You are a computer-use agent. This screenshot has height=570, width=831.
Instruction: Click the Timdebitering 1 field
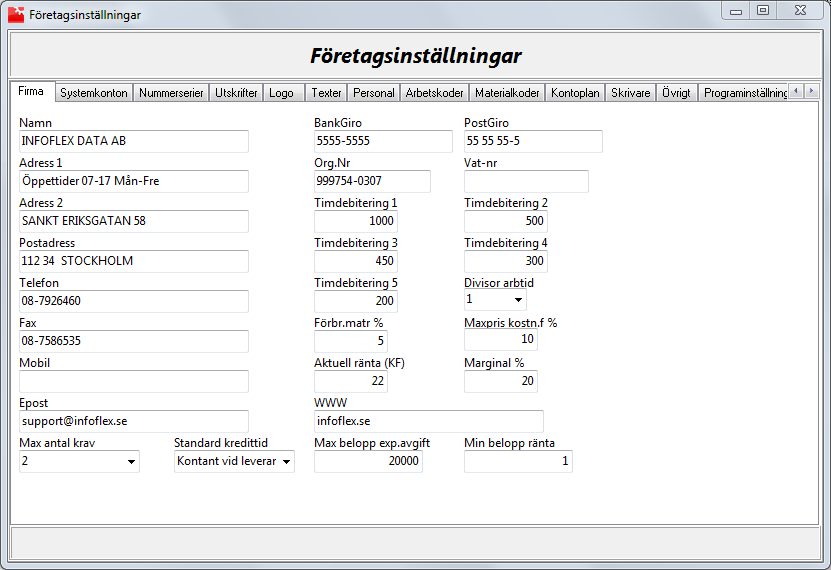(x=356, y=221)
